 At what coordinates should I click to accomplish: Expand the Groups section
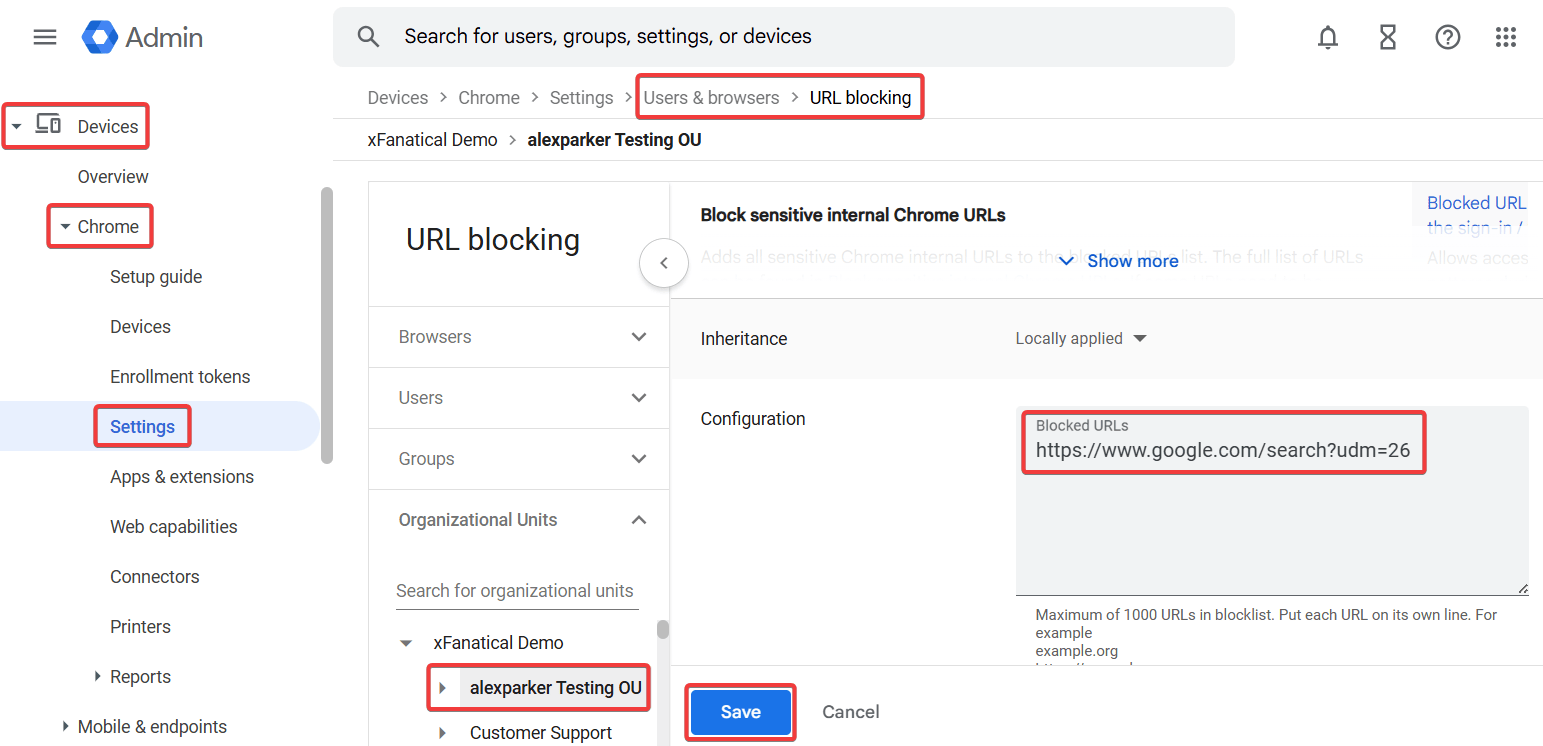pyautogui.click(x=638, y=459)
